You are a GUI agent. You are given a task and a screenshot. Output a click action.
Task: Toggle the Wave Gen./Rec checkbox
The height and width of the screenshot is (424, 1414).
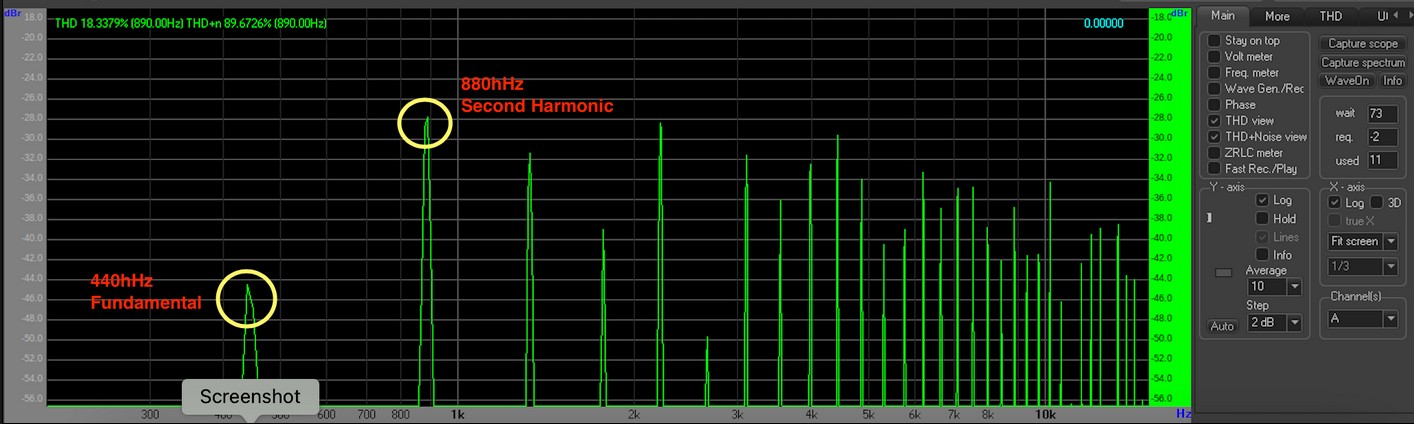1214,88
